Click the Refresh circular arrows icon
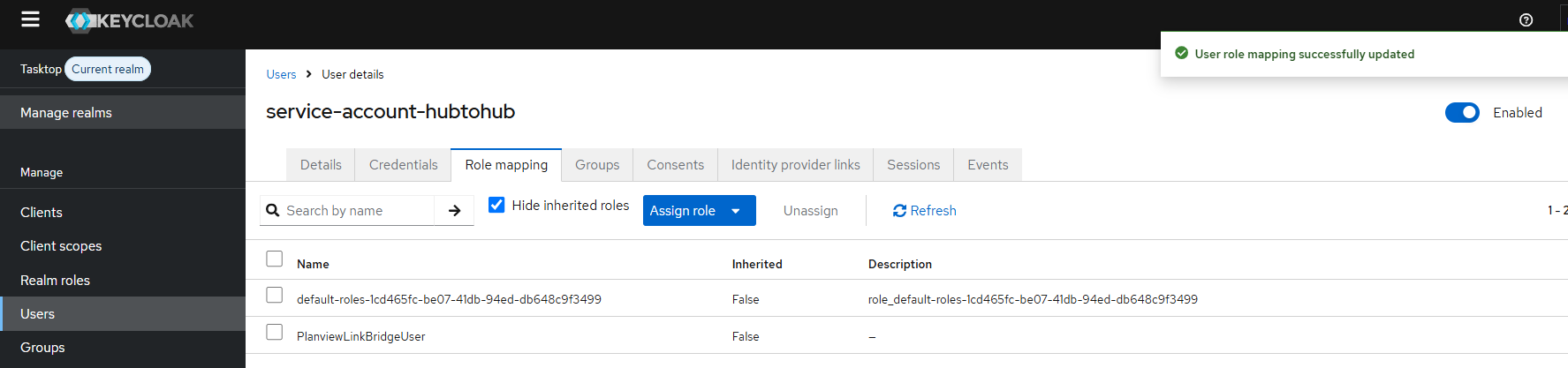The image size is (1568, 368). tap(899, 211)
